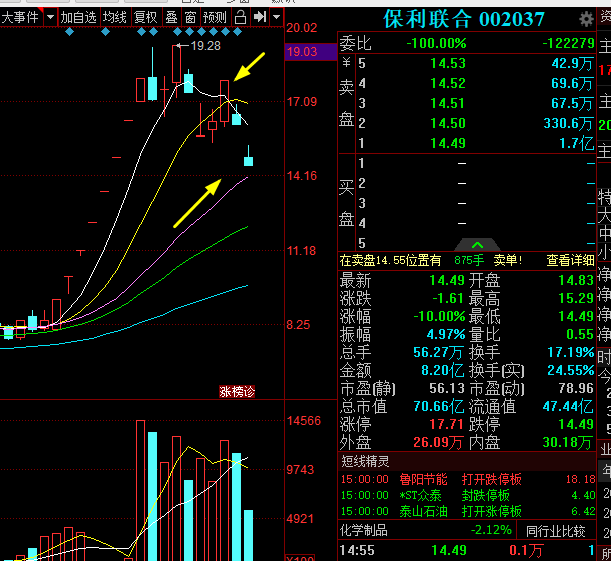Viewport: 611px width, 561px height.
Task: Click the 市盈(动) 78.96 value
Action: 576,388
